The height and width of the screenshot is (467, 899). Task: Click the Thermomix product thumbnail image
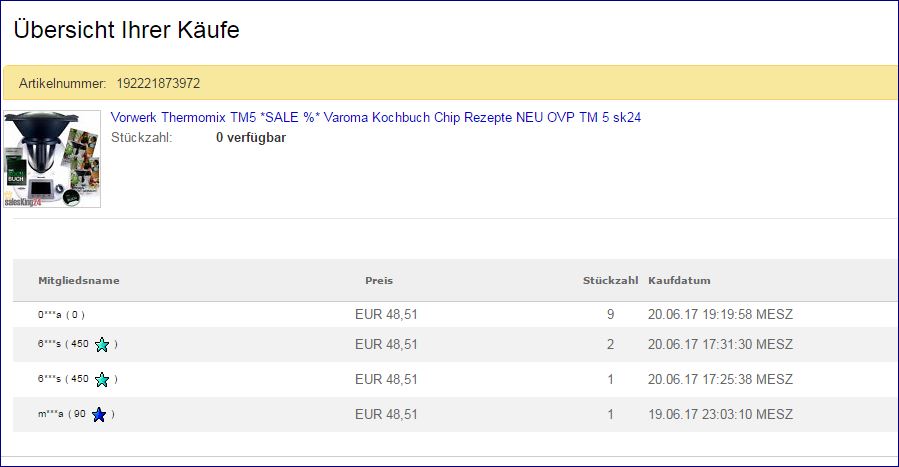52,159
